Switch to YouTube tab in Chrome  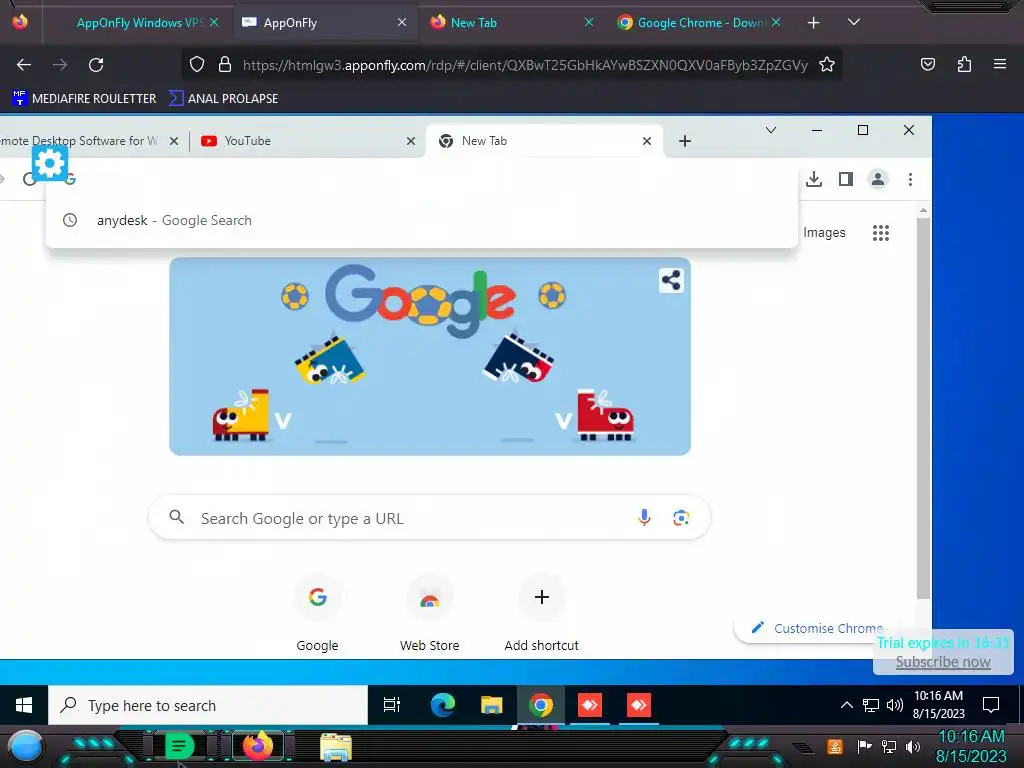tap(307, 141)
